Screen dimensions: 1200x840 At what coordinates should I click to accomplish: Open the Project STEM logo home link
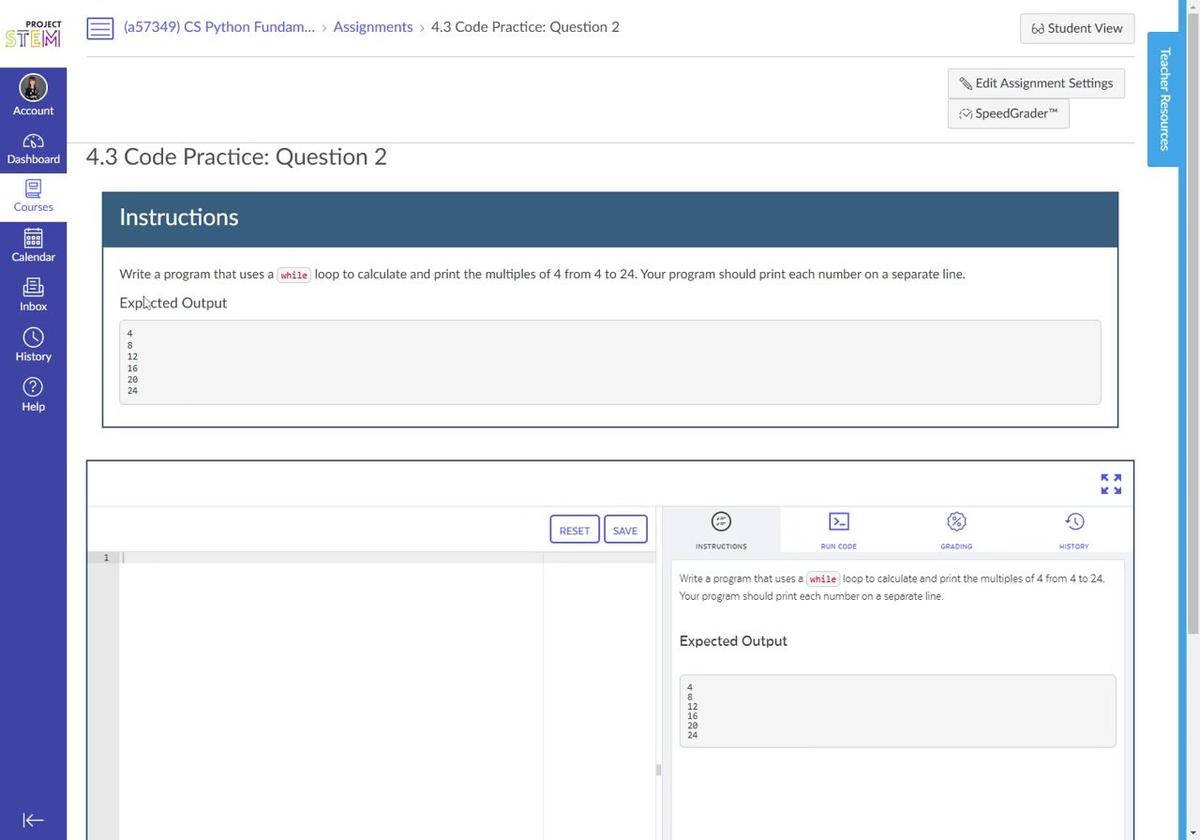point(33,34)
